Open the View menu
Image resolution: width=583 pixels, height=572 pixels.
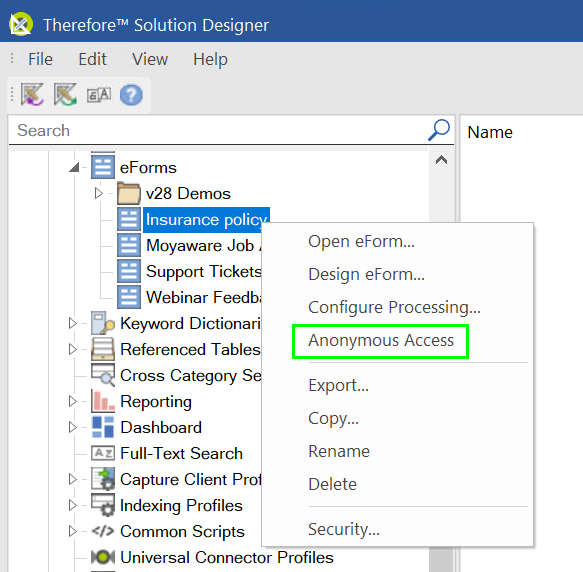150,59
